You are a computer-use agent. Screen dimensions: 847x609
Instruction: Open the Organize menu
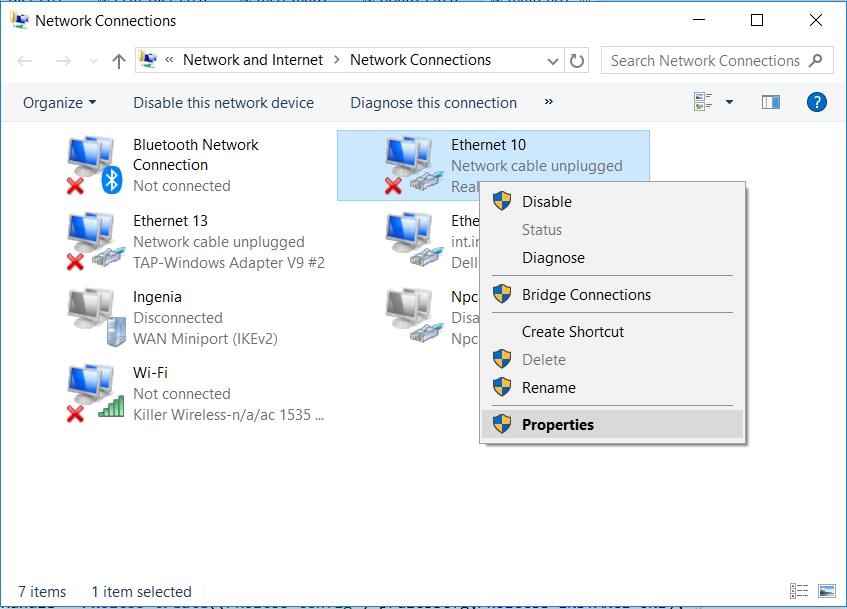coord(58,102)
